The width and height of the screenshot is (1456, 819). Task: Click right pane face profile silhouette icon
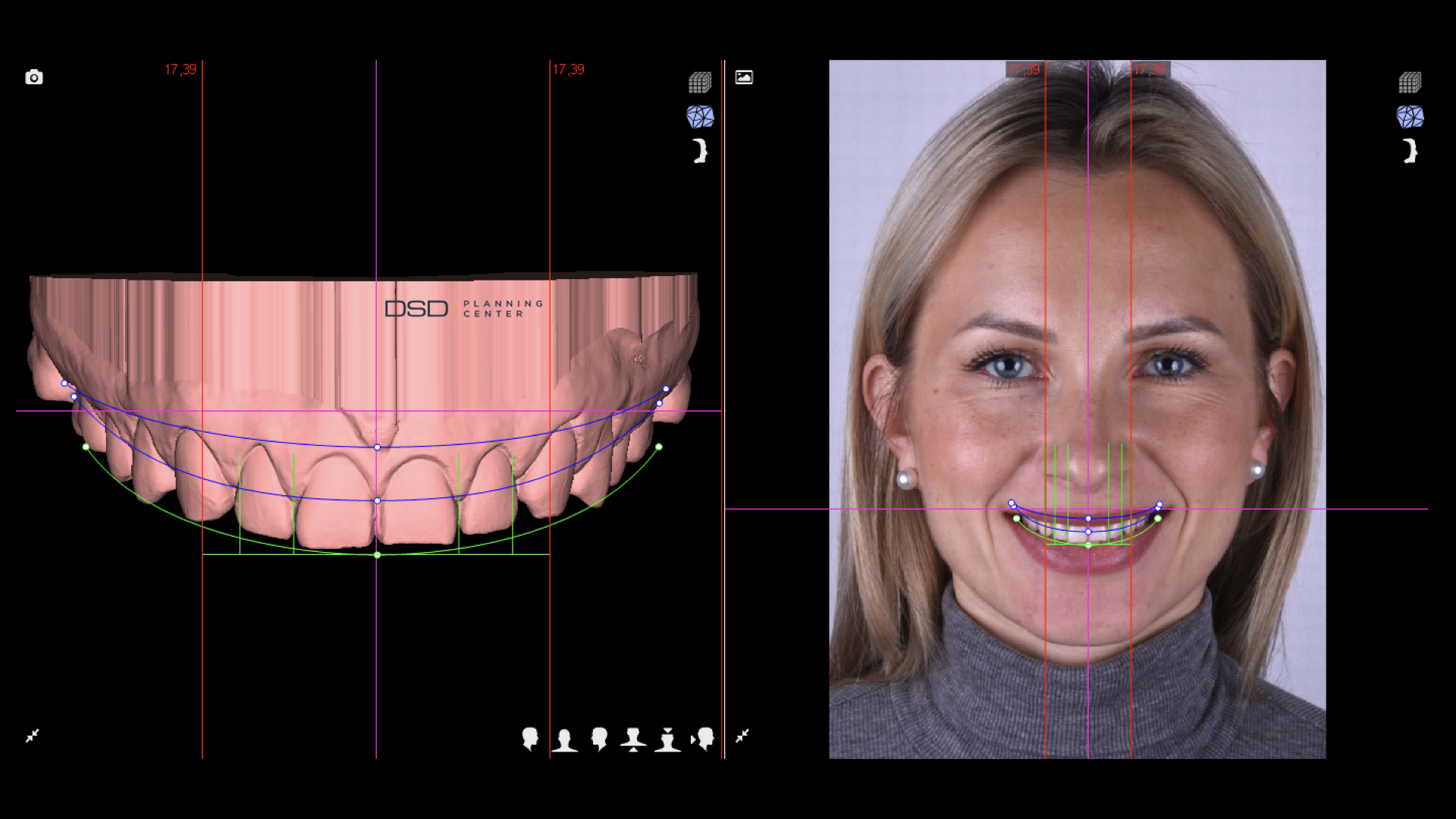point(1410,151)
